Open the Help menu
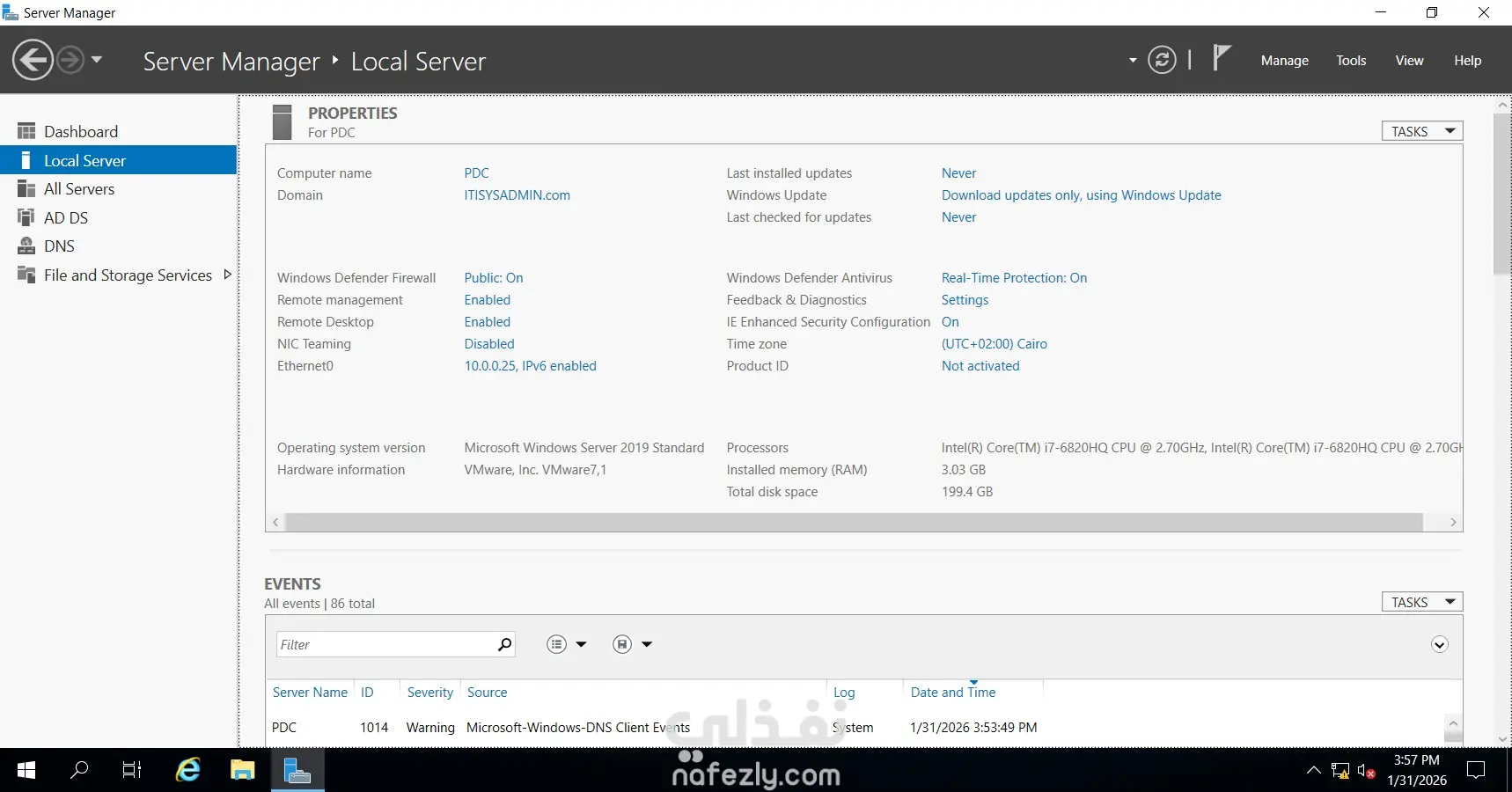Viewport: 1512px width, 792px height. click(1467, 61)
